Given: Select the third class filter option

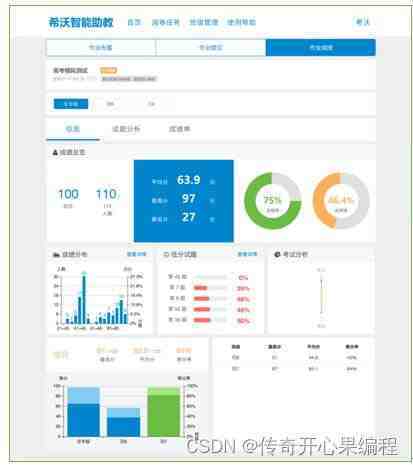Looking at the screenshot, I should tap(151, 104).
